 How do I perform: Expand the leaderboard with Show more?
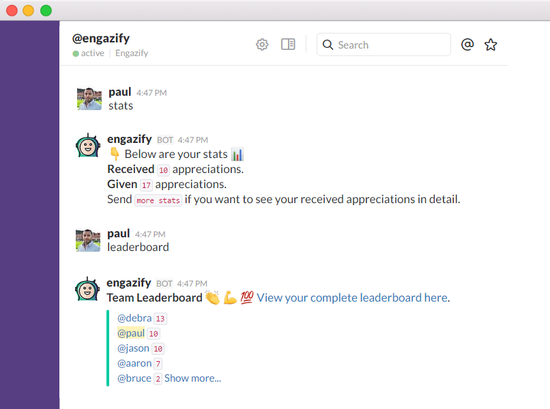(x=193, y=378)
